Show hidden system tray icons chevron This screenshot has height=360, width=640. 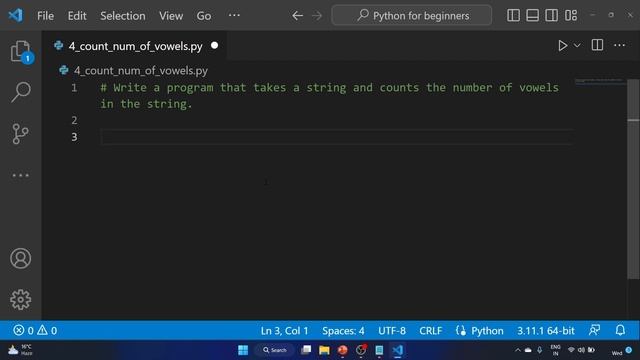pyautogui.click(x=518, y=350)
